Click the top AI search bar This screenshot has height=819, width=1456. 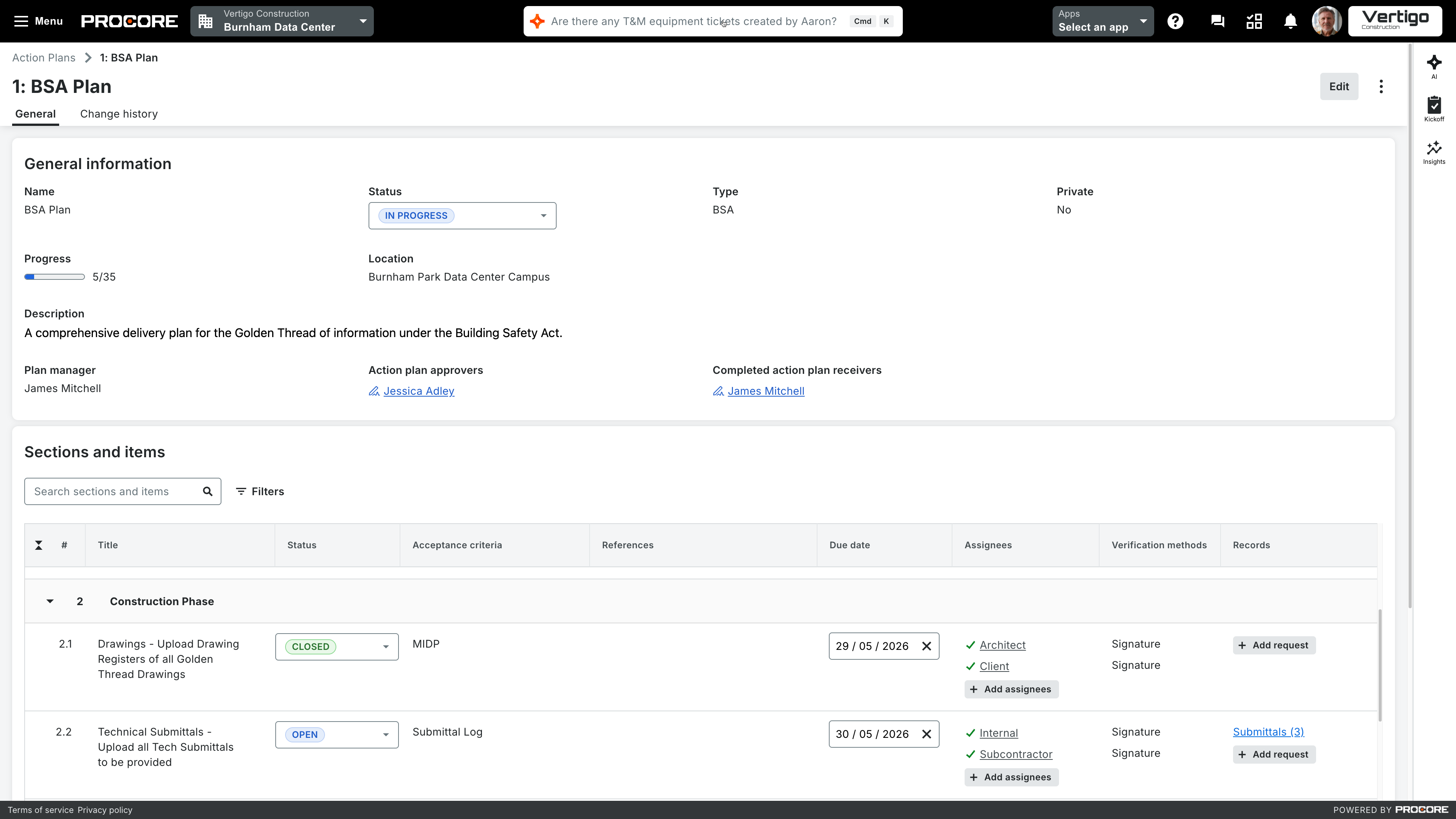point(713,22)
